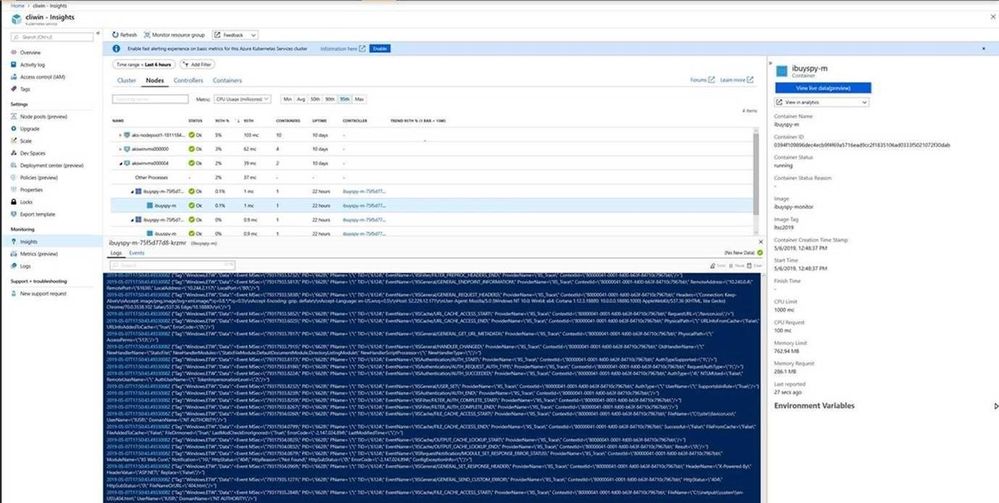Open the Information here link
This screenshot has width=999, height=503.
343,48
